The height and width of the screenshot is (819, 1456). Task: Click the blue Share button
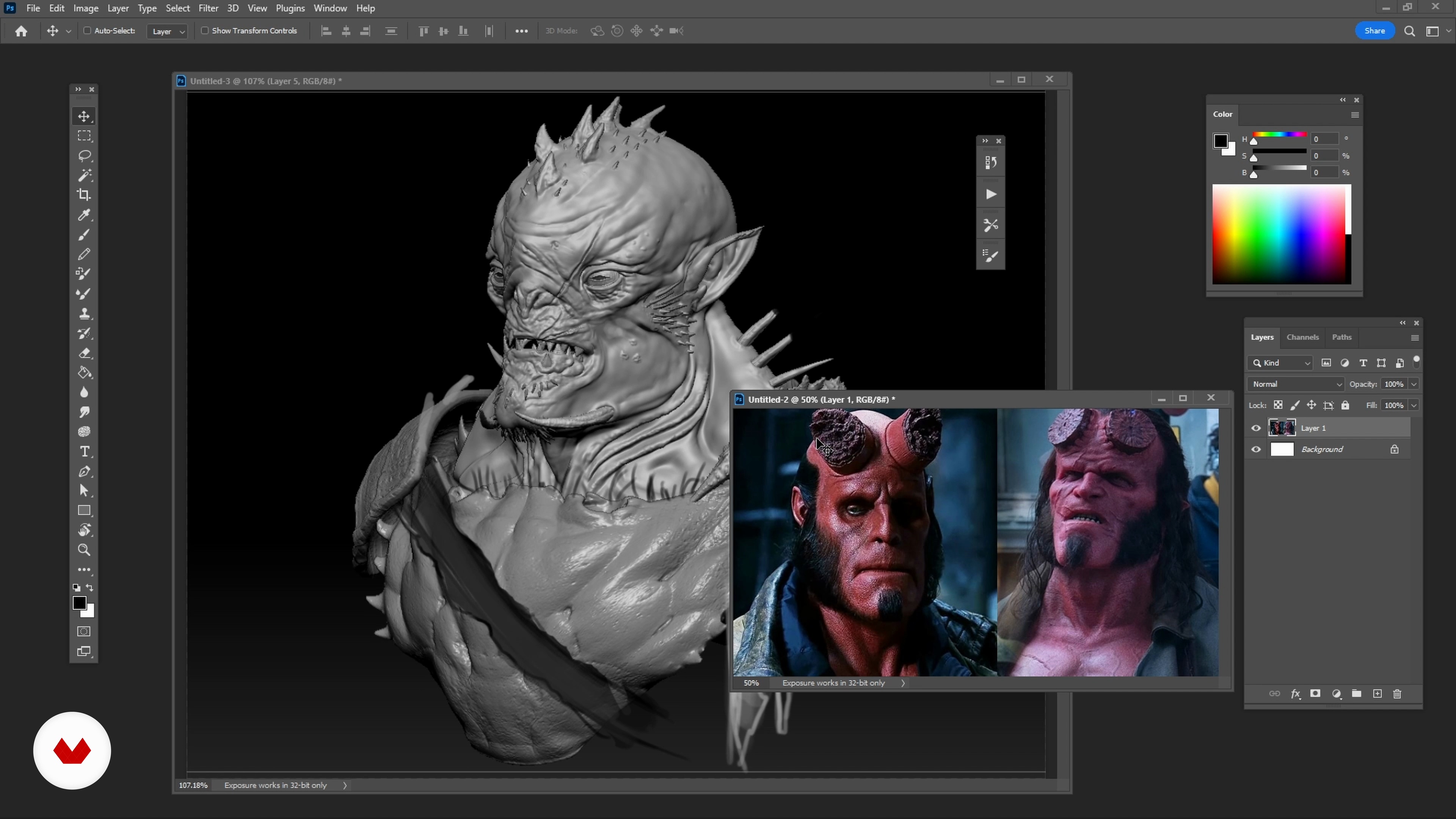[1374, 31]
